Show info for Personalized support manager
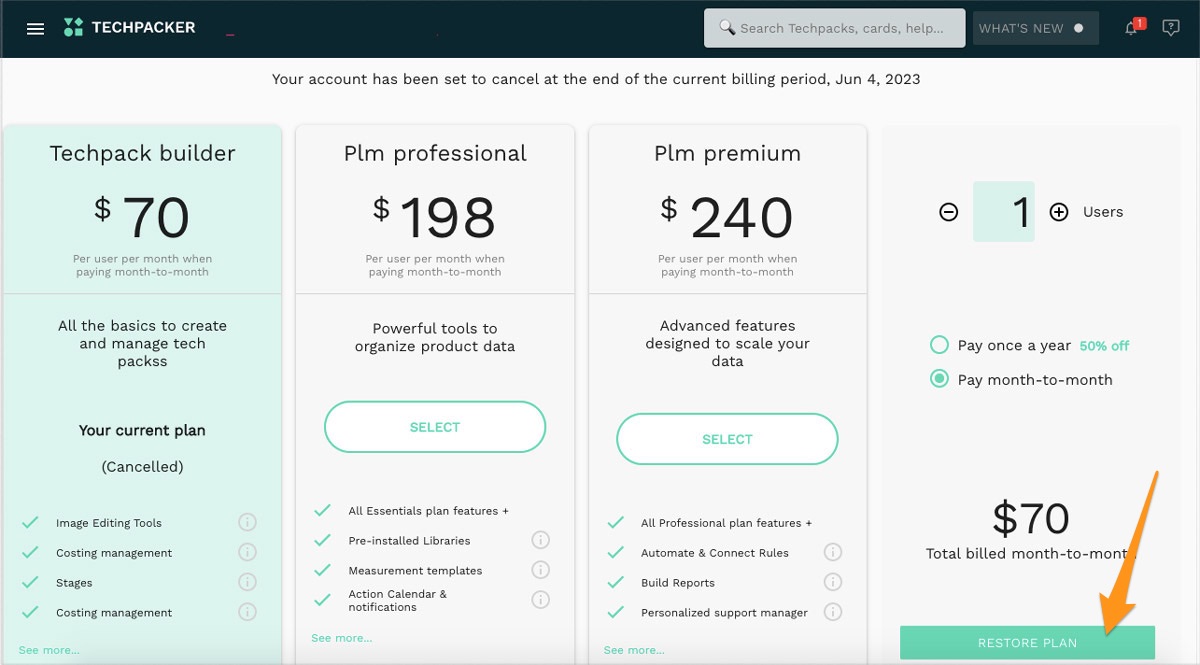 coord(833,612)
